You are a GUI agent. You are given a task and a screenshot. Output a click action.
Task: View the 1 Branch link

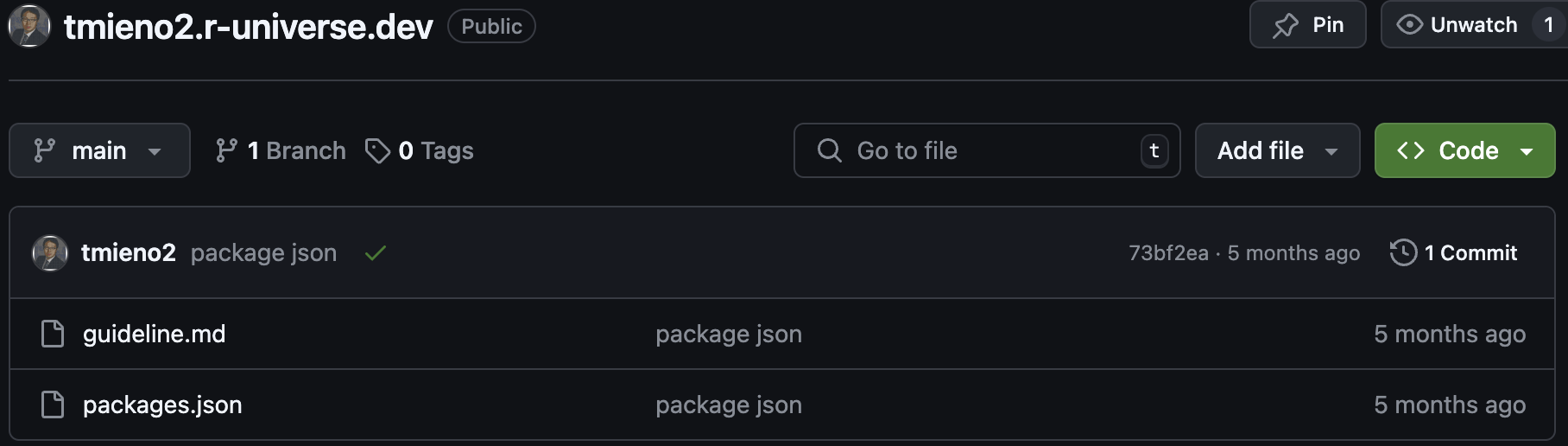(x=281, y=150)
